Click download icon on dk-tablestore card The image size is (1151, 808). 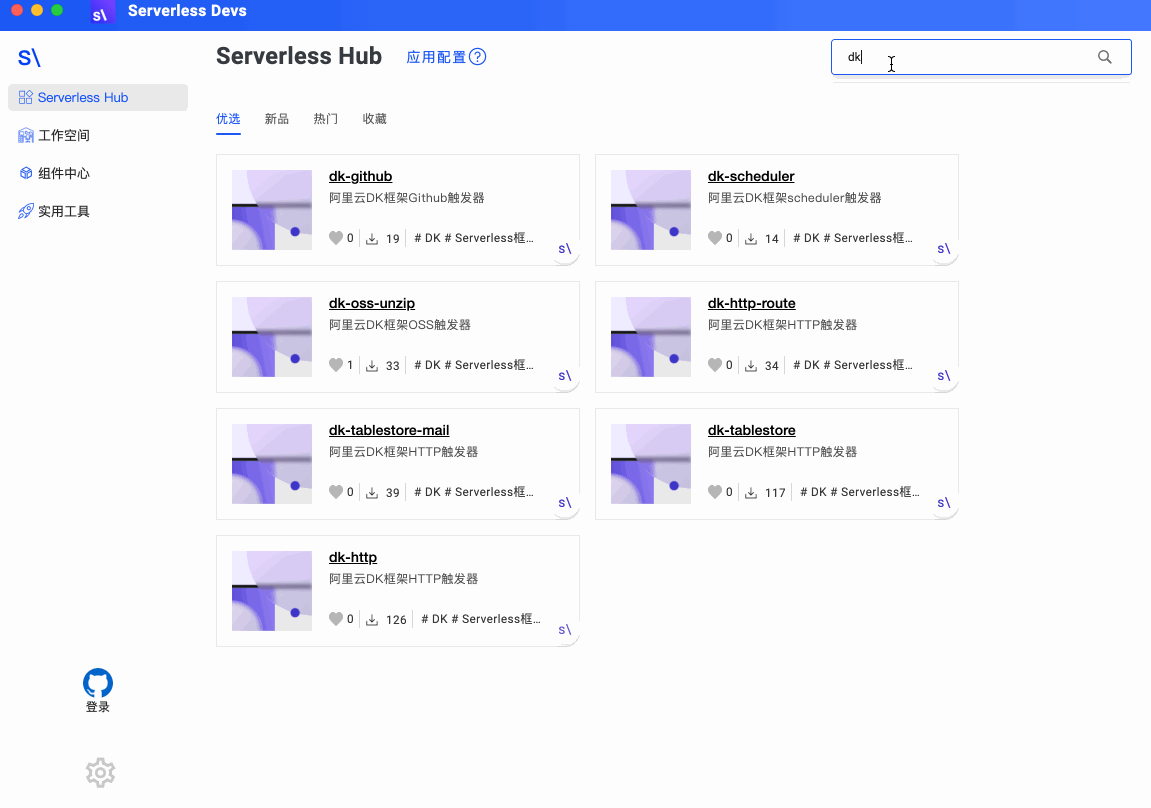pos(751,492)
